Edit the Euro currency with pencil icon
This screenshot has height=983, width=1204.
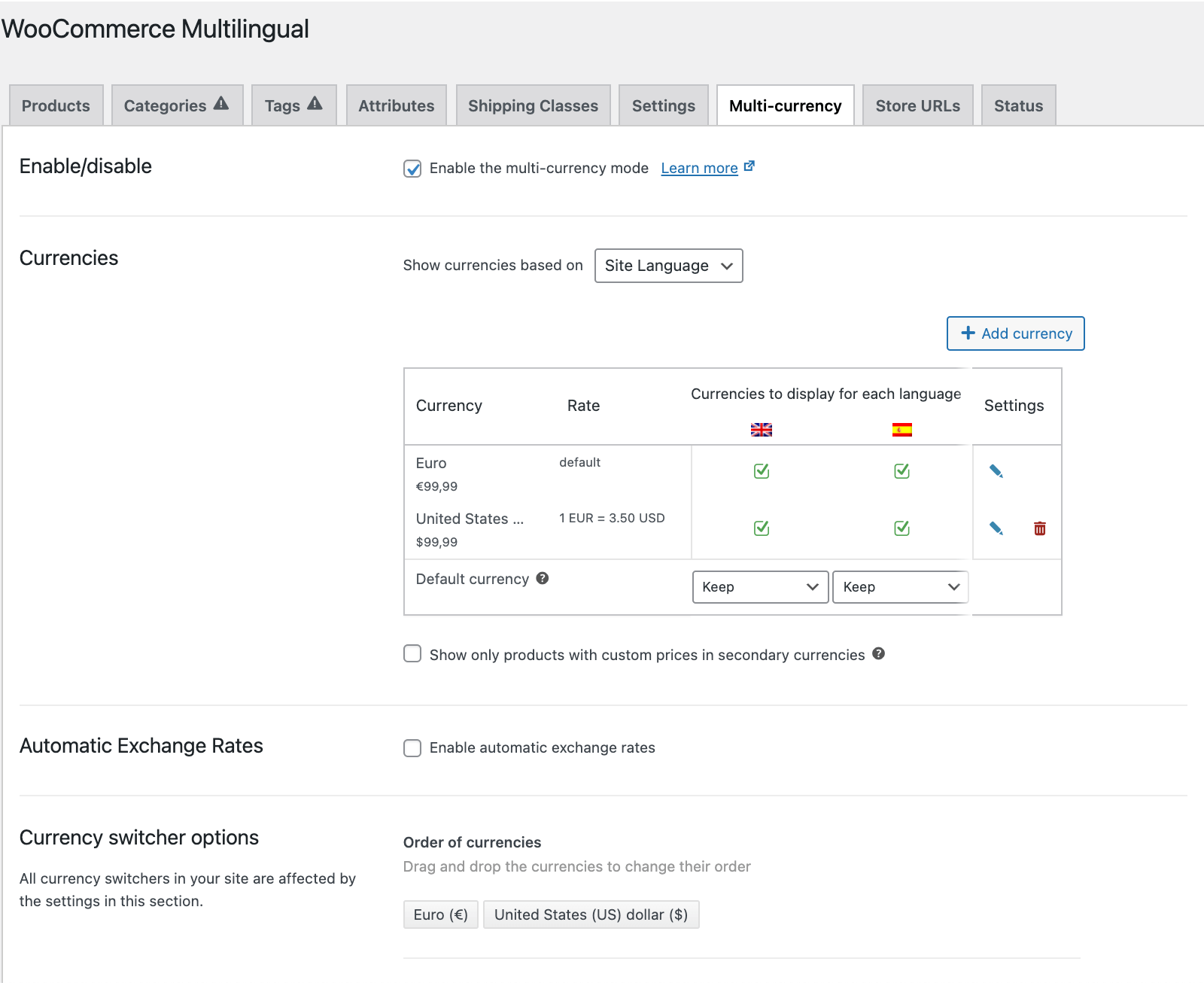[x=996, y=471]
